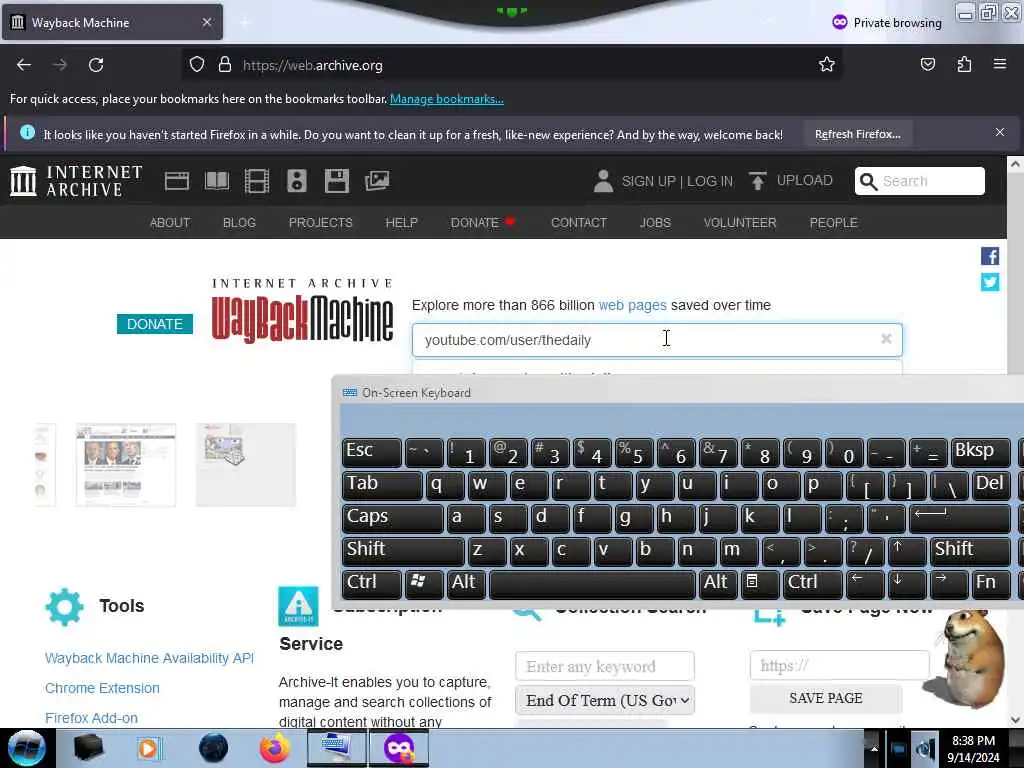Click the teal DONATE button
The height and width of the screenshot is (768, 1024).
click(x=155, y=324)
